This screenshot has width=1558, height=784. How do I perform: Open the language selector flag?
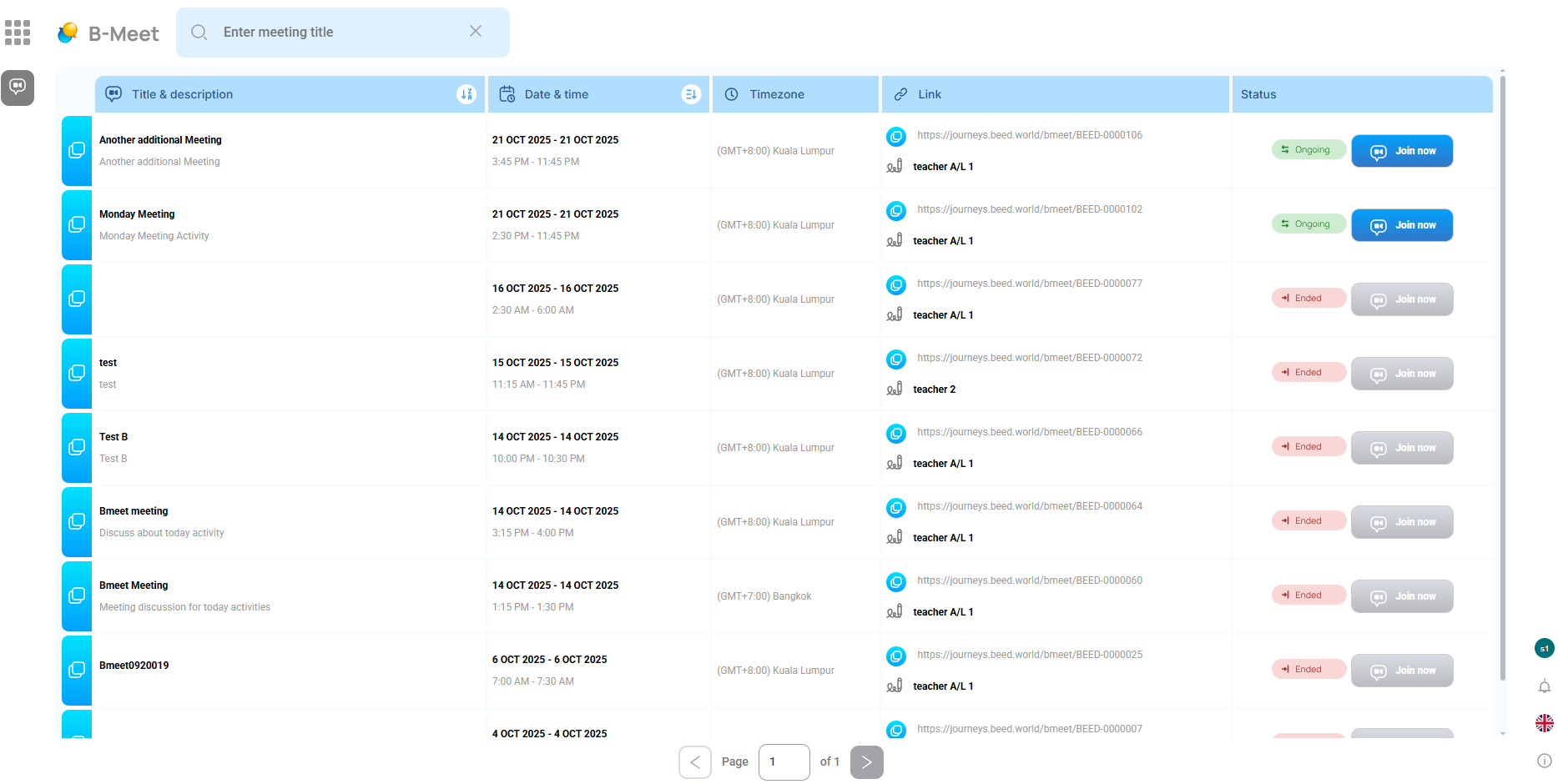1545,723
